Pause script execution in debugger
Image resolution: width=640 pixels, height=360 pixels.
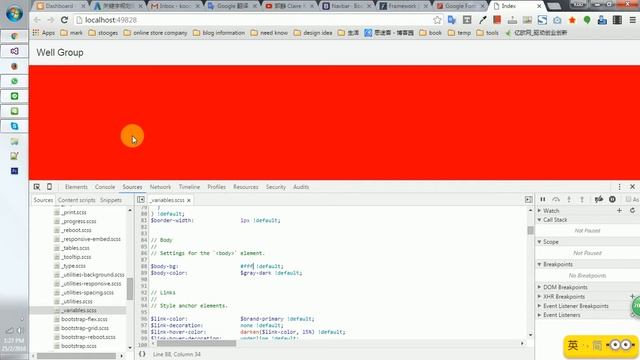tap(543, 199)
